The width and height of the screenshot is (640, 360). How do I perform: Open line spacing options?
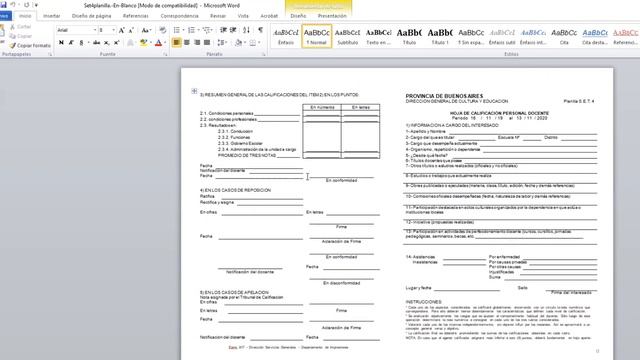click(222, 42)
